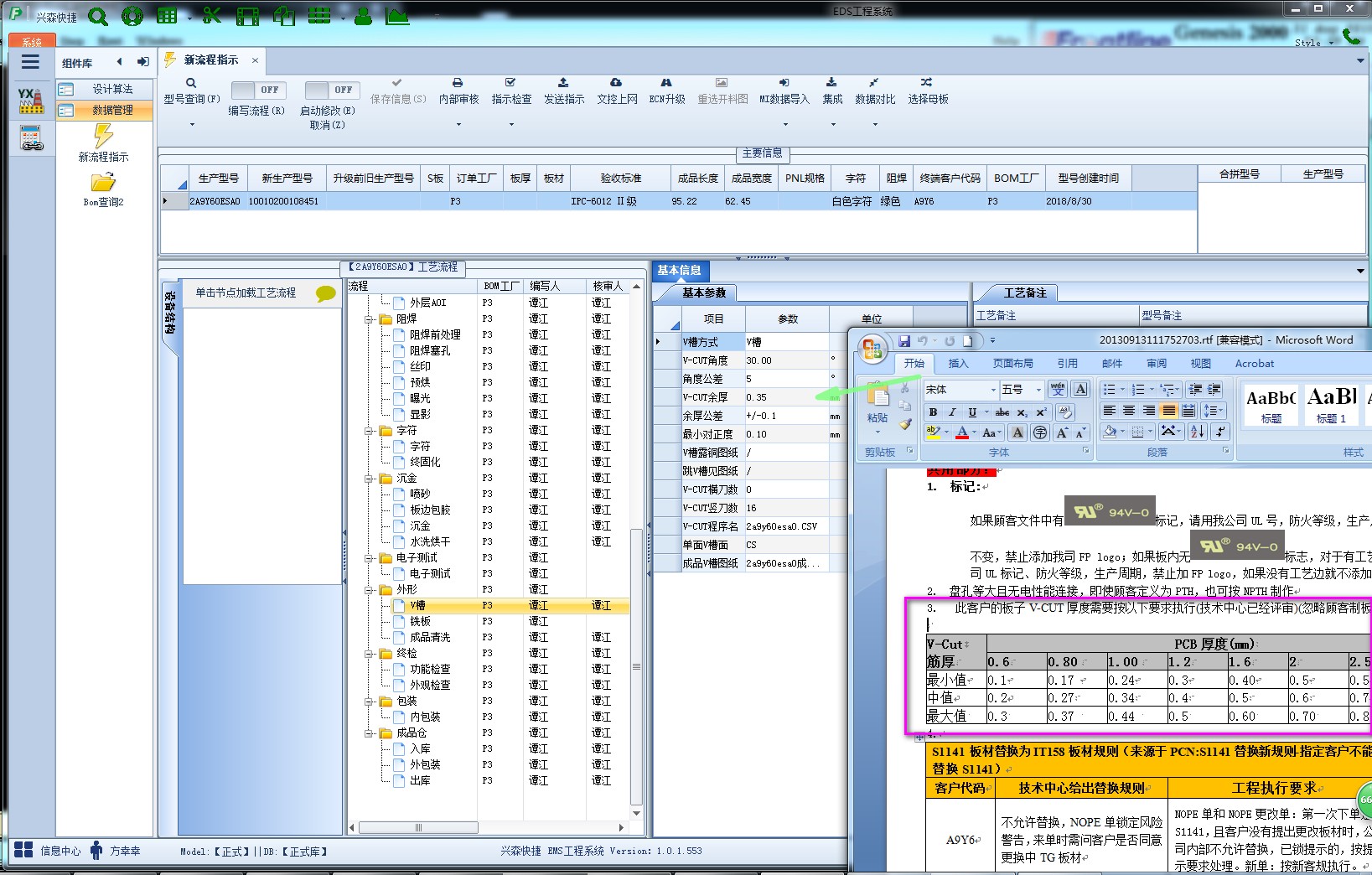Collapse the 阻焊 tree node
This screenshot has height=875, width=1372.
tap(369, 319)
